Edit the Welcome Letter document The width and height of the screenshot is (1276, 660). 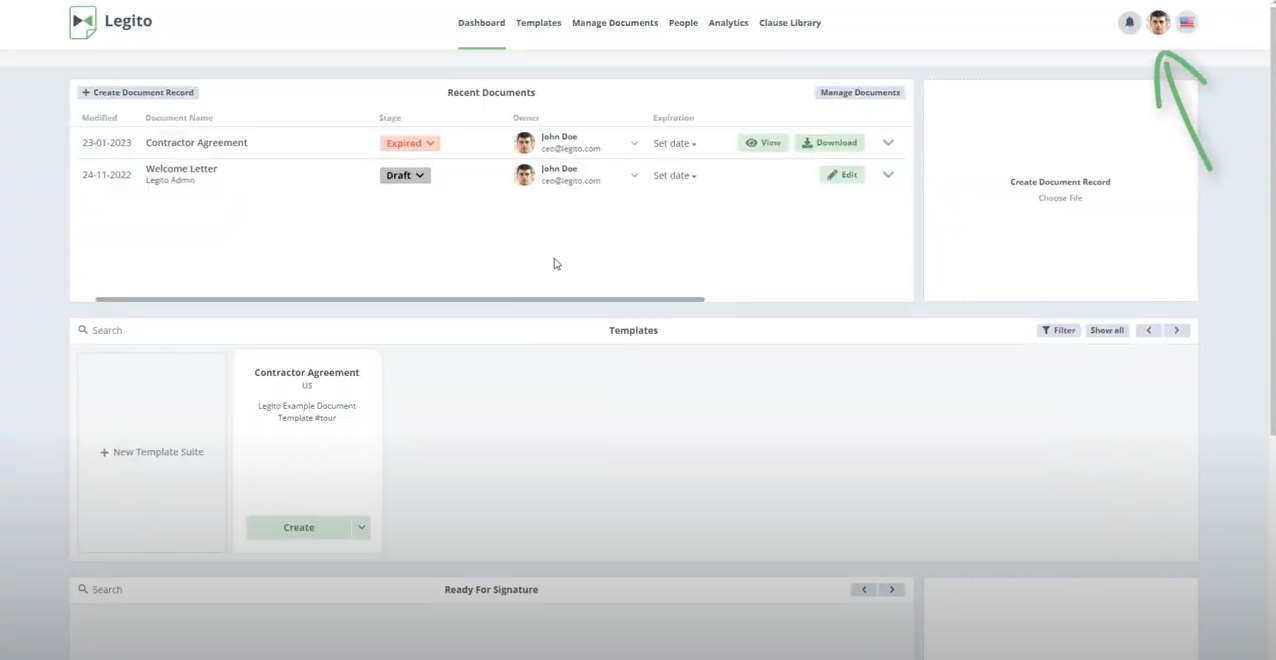(842, 175)
